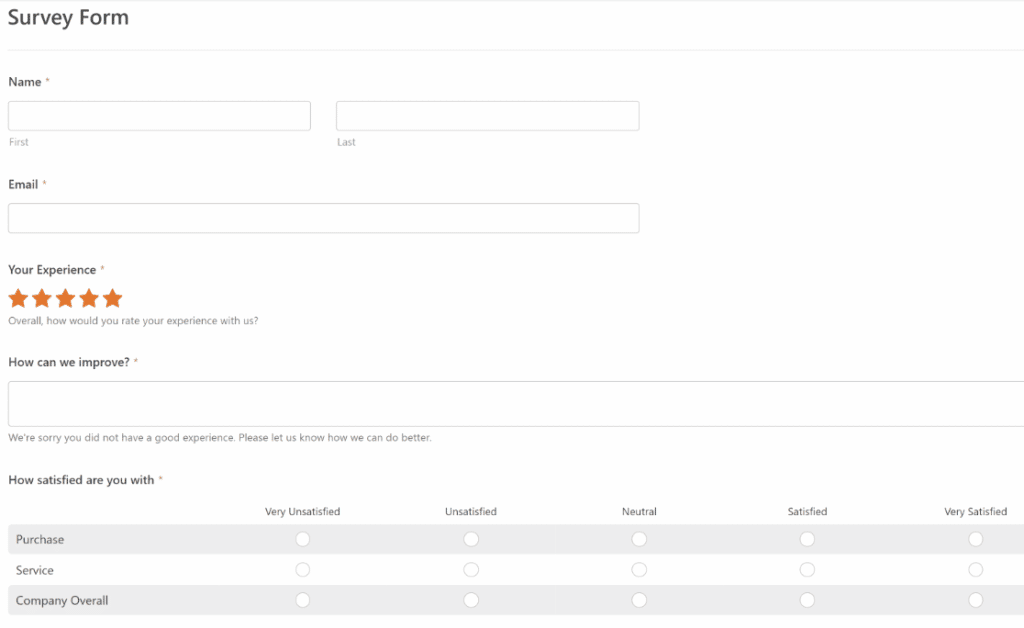Image resolution: width=1024 pixels, height=628 pixels.
Task: Select Very Unsatisfied for Company Overall
Action: click(302, 600)
